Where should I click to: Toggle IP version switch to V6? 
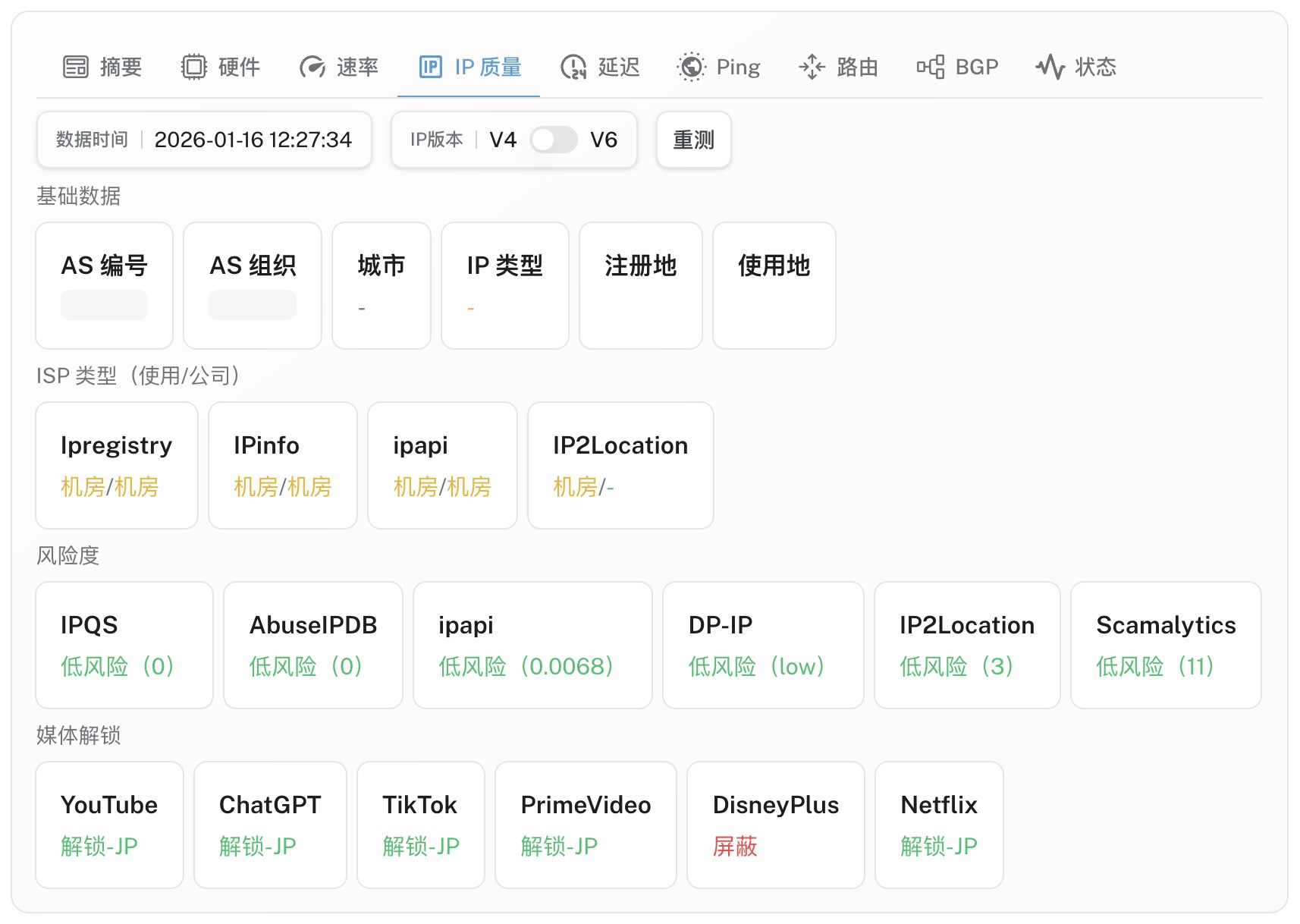[554, 140]
